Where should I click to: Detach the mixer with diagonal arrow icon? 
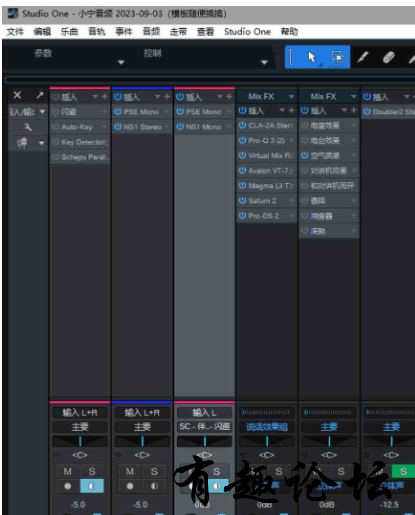[x=40, y=95]
